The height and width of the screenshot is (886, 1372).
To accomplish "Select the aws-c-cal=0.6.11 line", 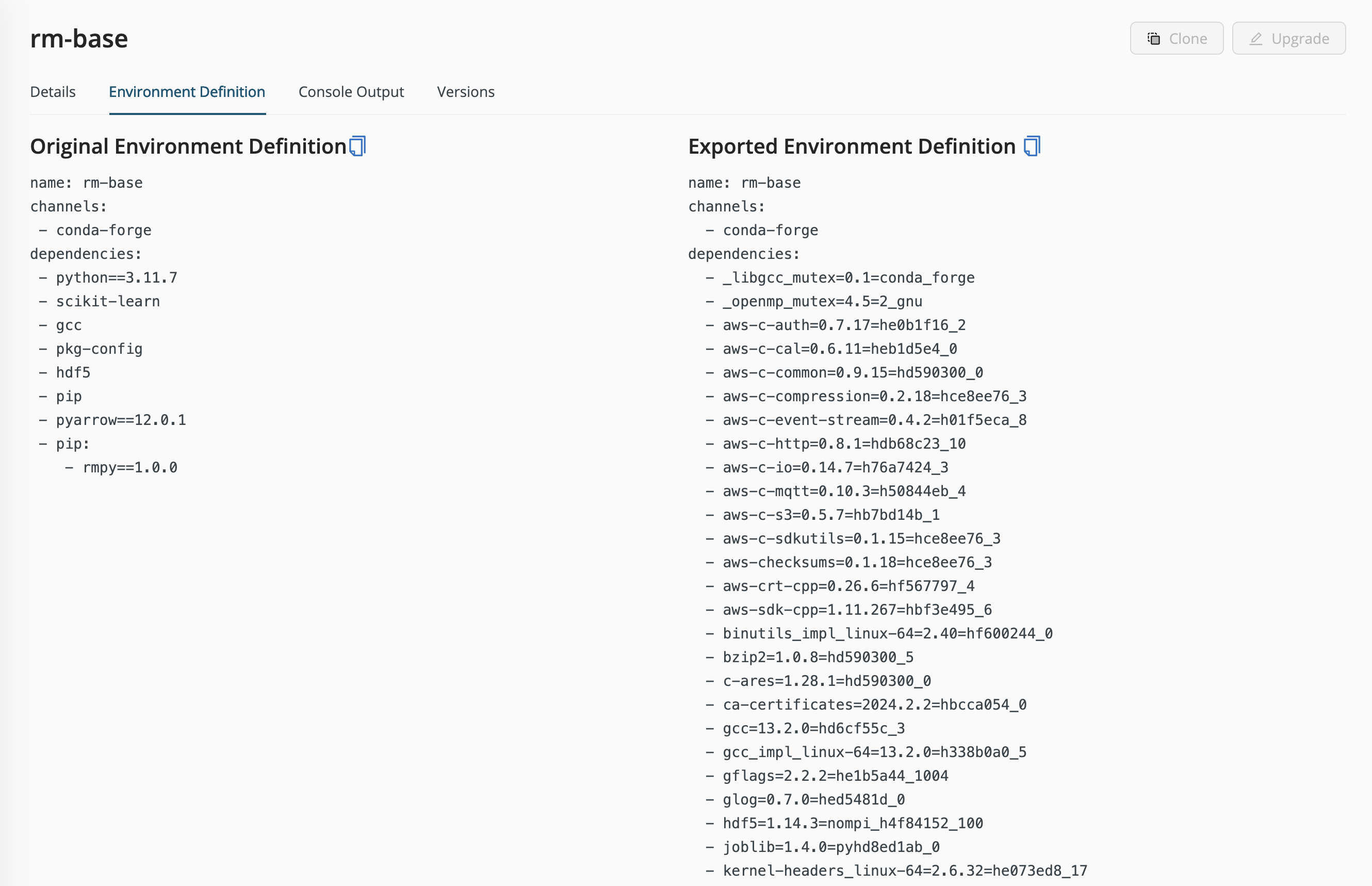I will pos(831,349).
